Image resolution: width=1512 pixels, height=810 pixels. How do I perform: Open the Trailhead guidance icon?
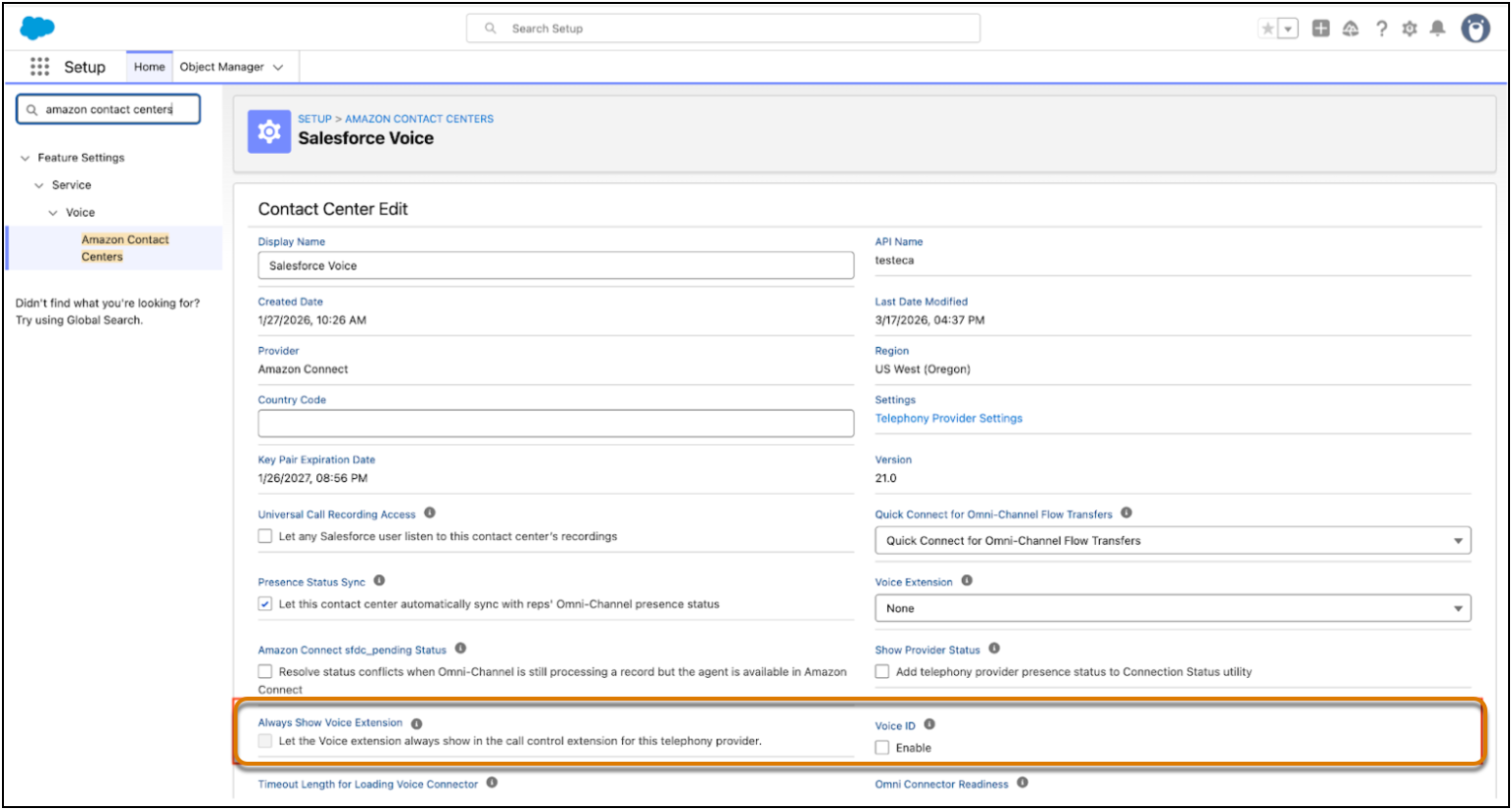click(x=1350, y=29)
